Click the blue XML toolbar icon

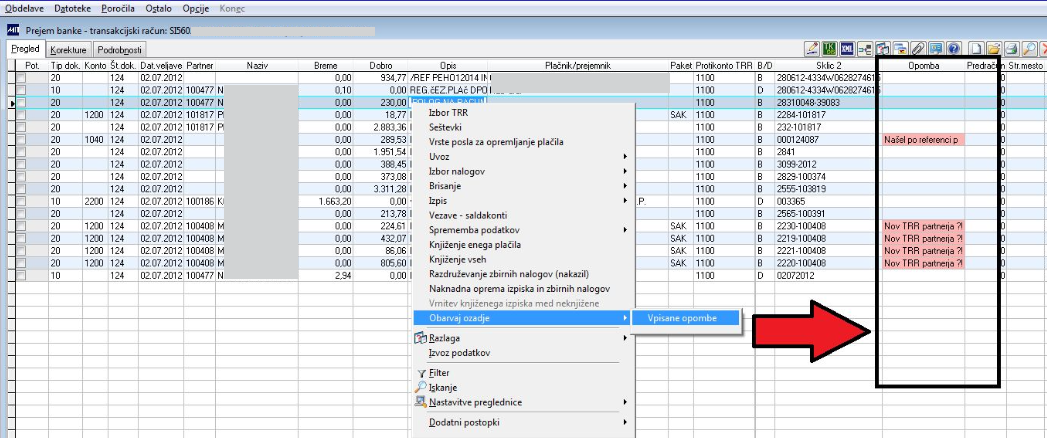click(847, 49)
